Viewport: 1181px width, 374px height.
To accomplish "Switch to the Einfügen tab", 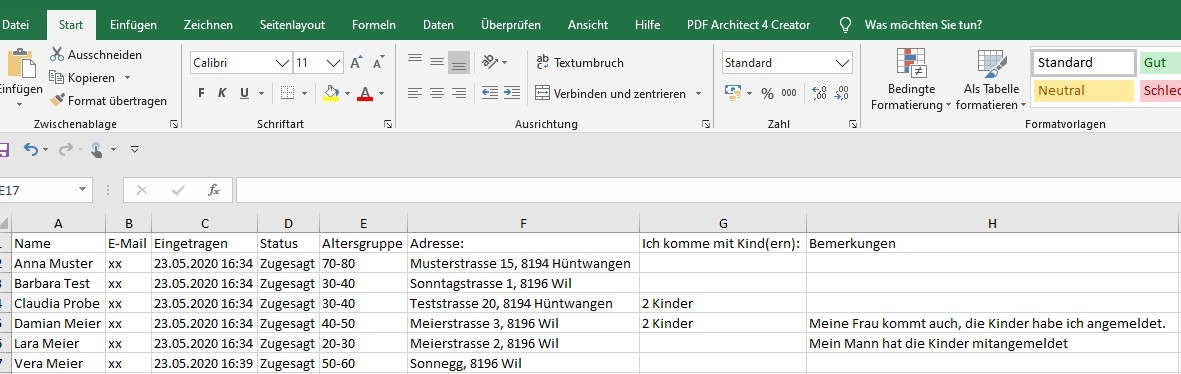I will pyautogui.click(x=133, y=25).
